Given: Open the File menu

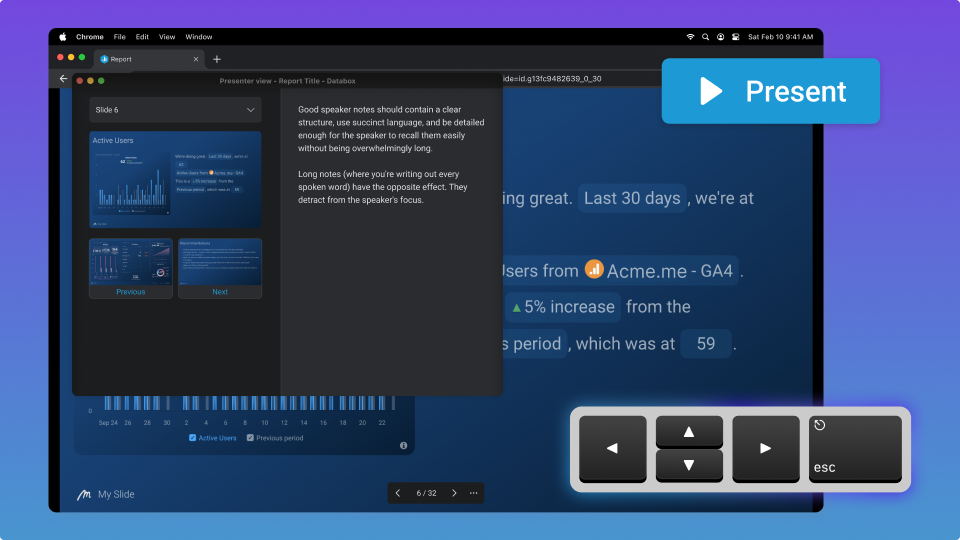Looking at the screenshot, I should [119, 37].
